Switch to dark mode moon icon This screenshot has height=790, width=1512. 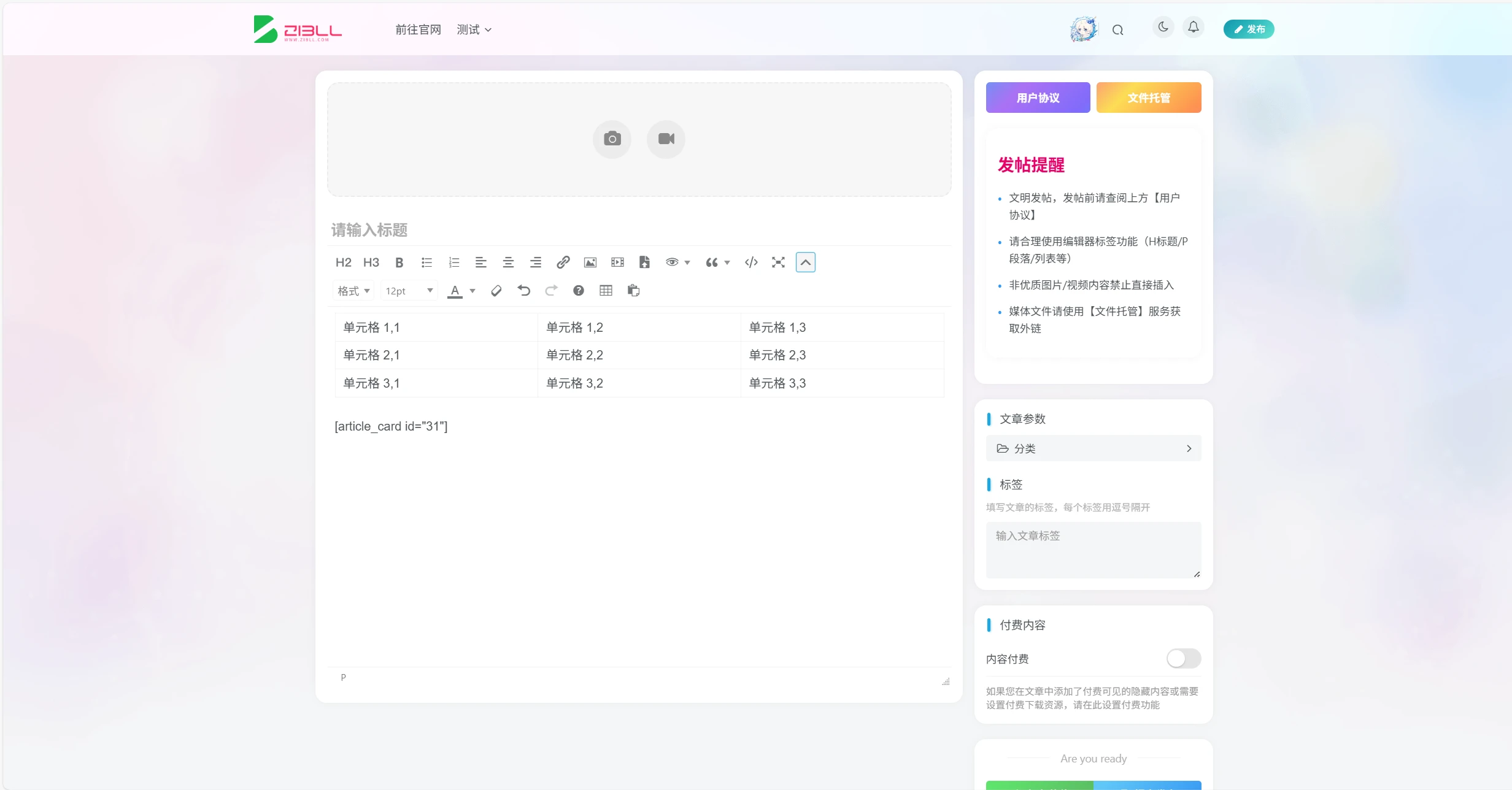click(x=1163, y=28)
